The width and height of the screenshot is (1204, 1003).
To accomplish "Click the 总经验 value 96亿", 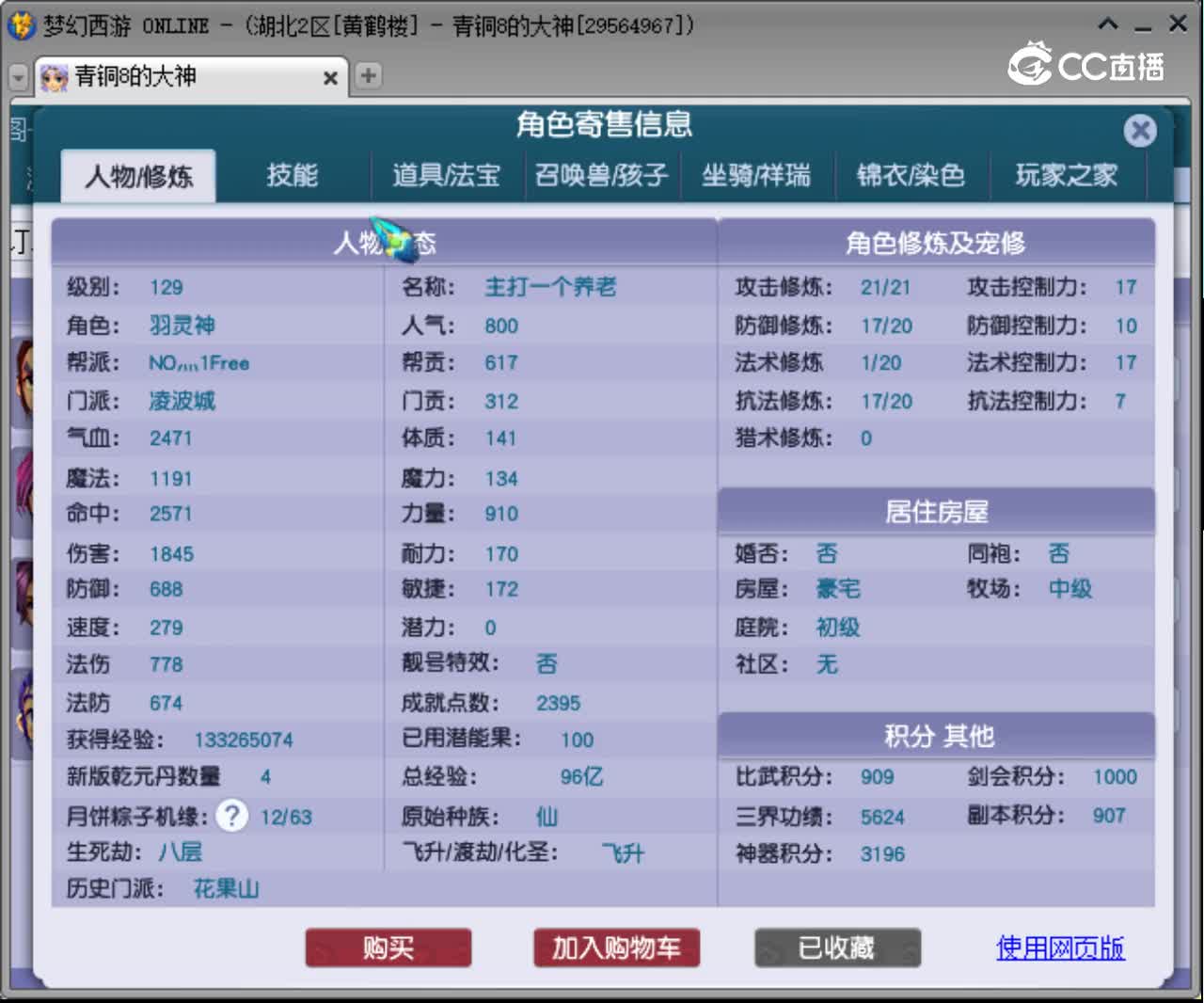I will coord(582,777).
